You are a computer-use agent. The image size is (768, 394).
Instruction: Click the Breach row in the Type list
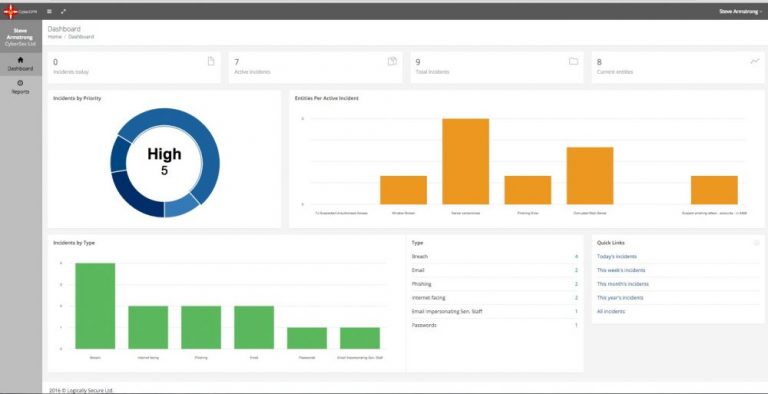(495, 256)
